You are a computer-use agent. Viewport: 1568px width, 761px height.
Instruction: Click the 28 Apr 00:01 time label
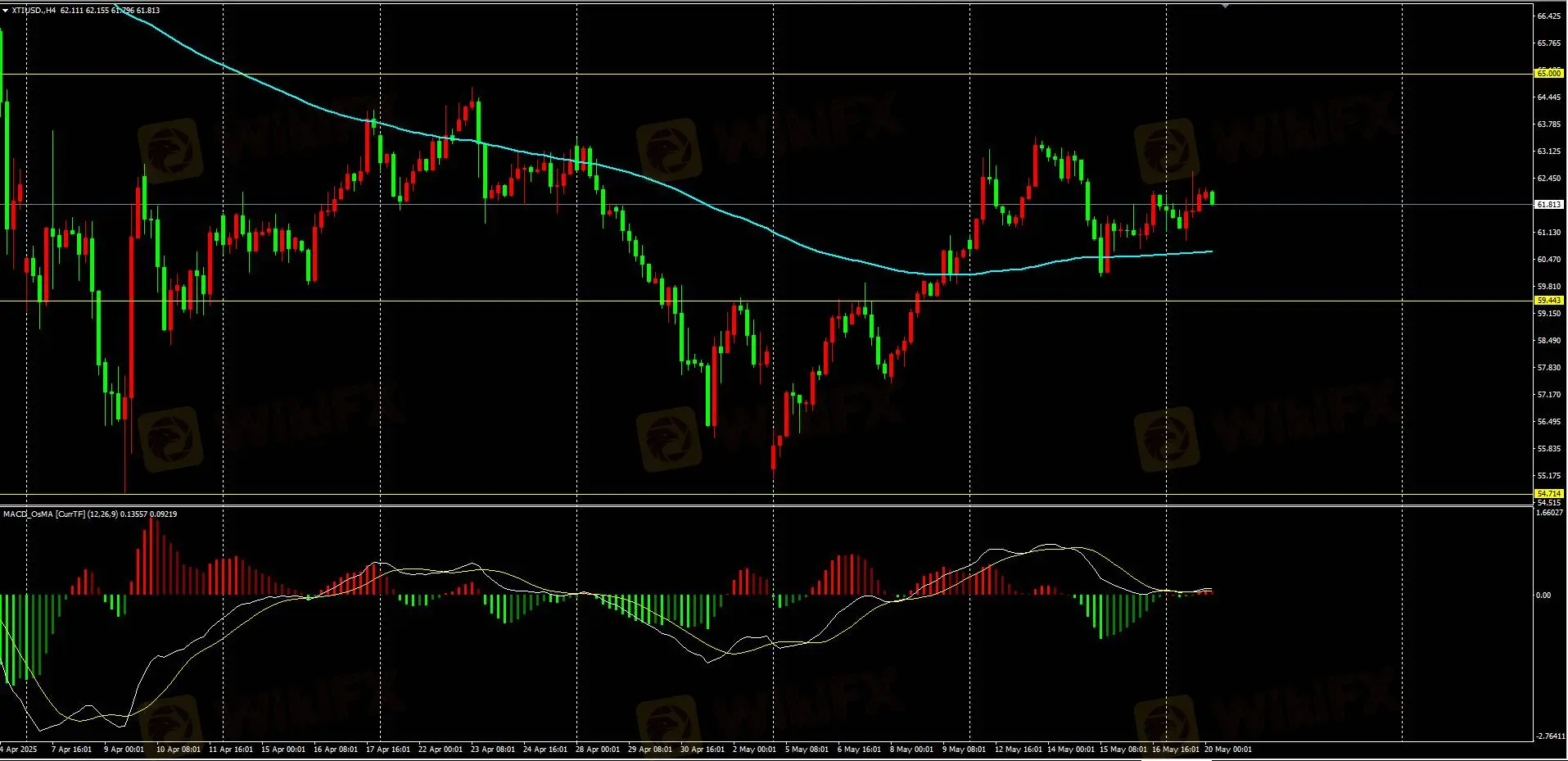coord(598,750)
